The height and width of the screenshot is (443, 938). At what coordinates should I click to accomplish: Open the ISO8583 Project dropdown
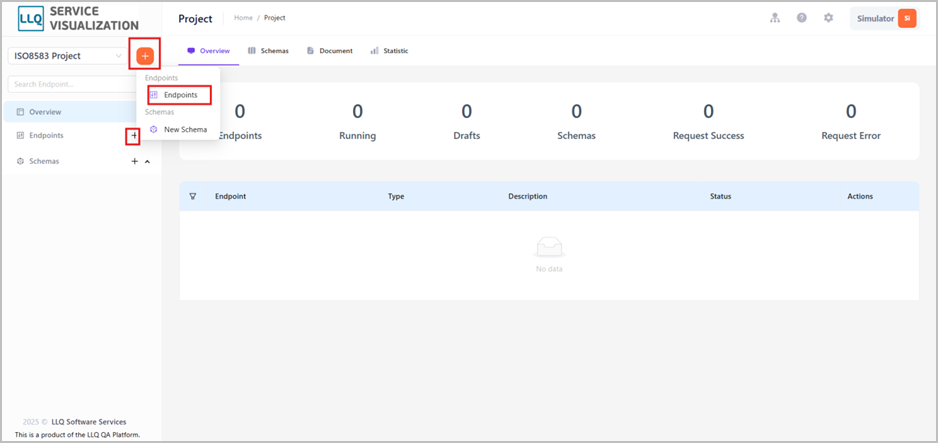coord(68,56)
